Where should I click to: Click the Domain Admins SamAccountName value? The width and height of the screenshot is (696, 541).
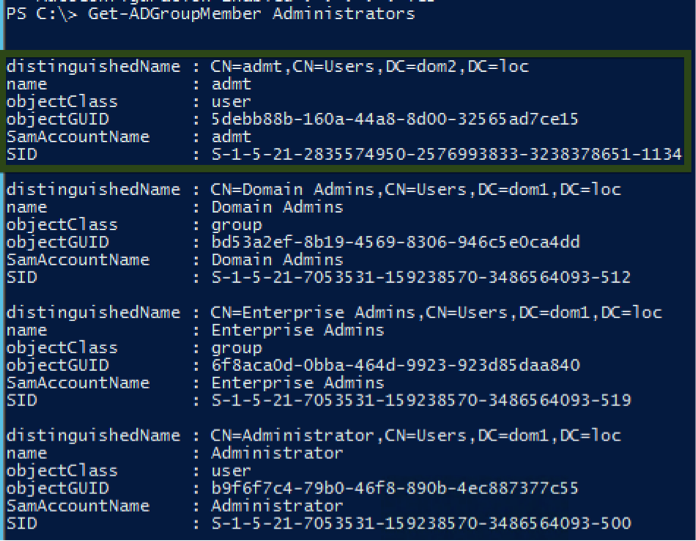276,260
